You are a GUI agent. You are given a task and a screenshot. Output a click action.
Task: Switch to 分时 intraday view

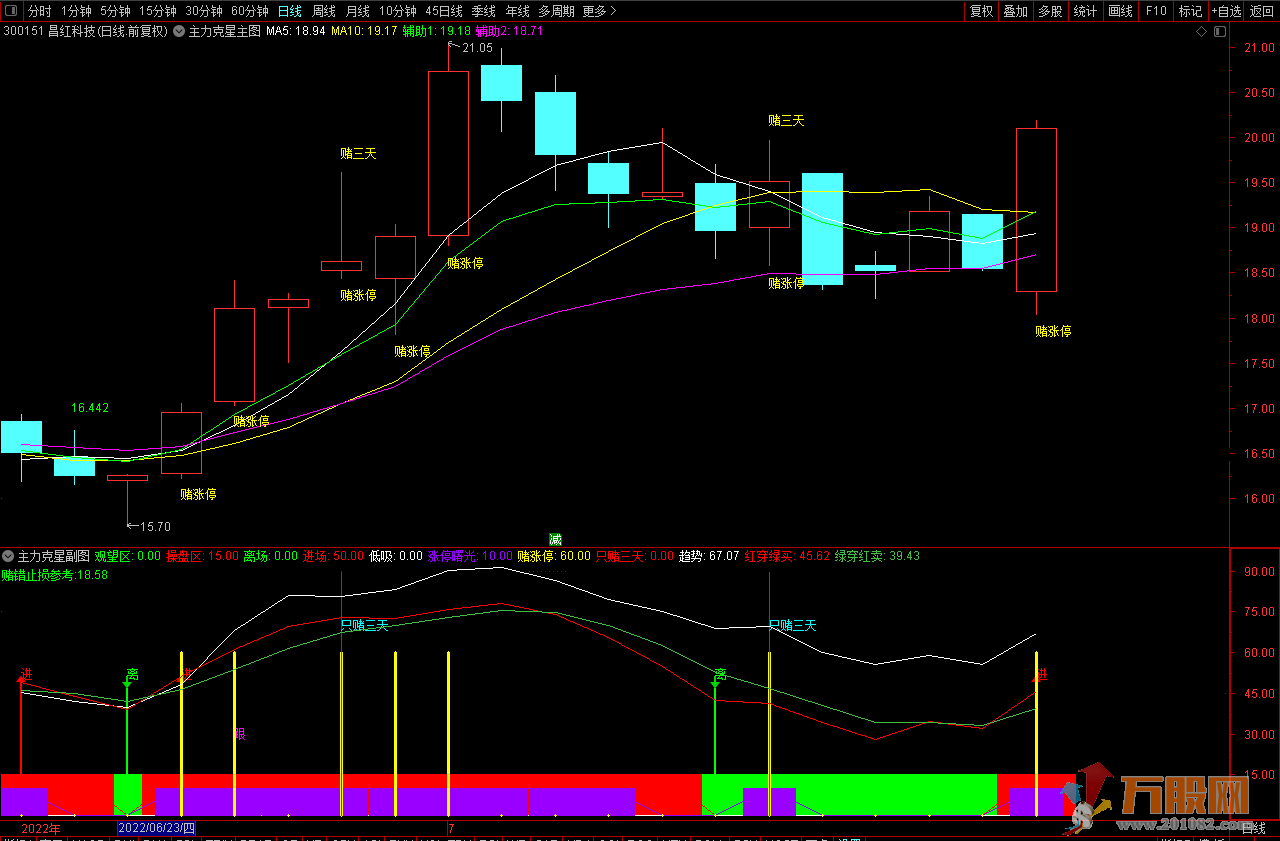point(39,11)
